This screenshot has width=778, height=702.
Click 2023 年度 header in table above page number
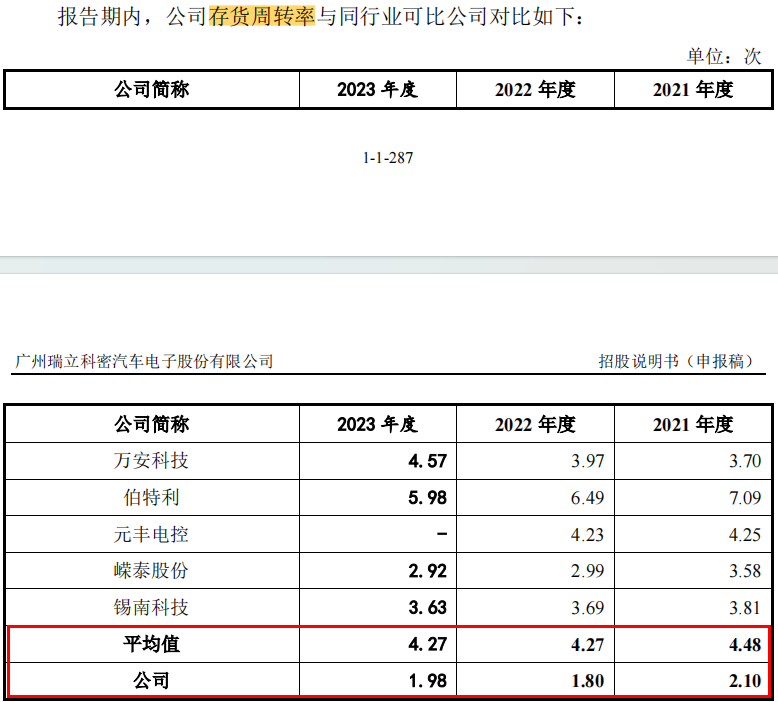pyautogui.click(x=378, y=89)
